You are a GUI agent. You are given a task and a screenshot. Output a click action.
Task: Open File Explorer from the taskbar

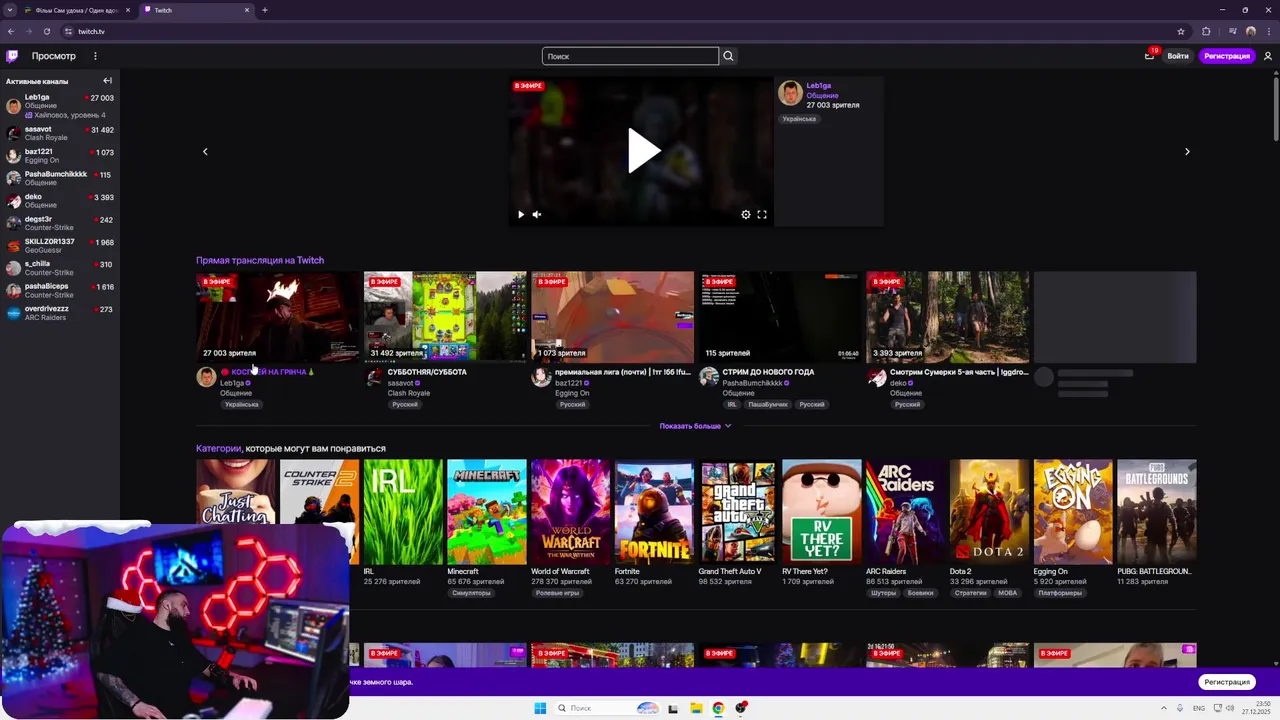[696, 708]
